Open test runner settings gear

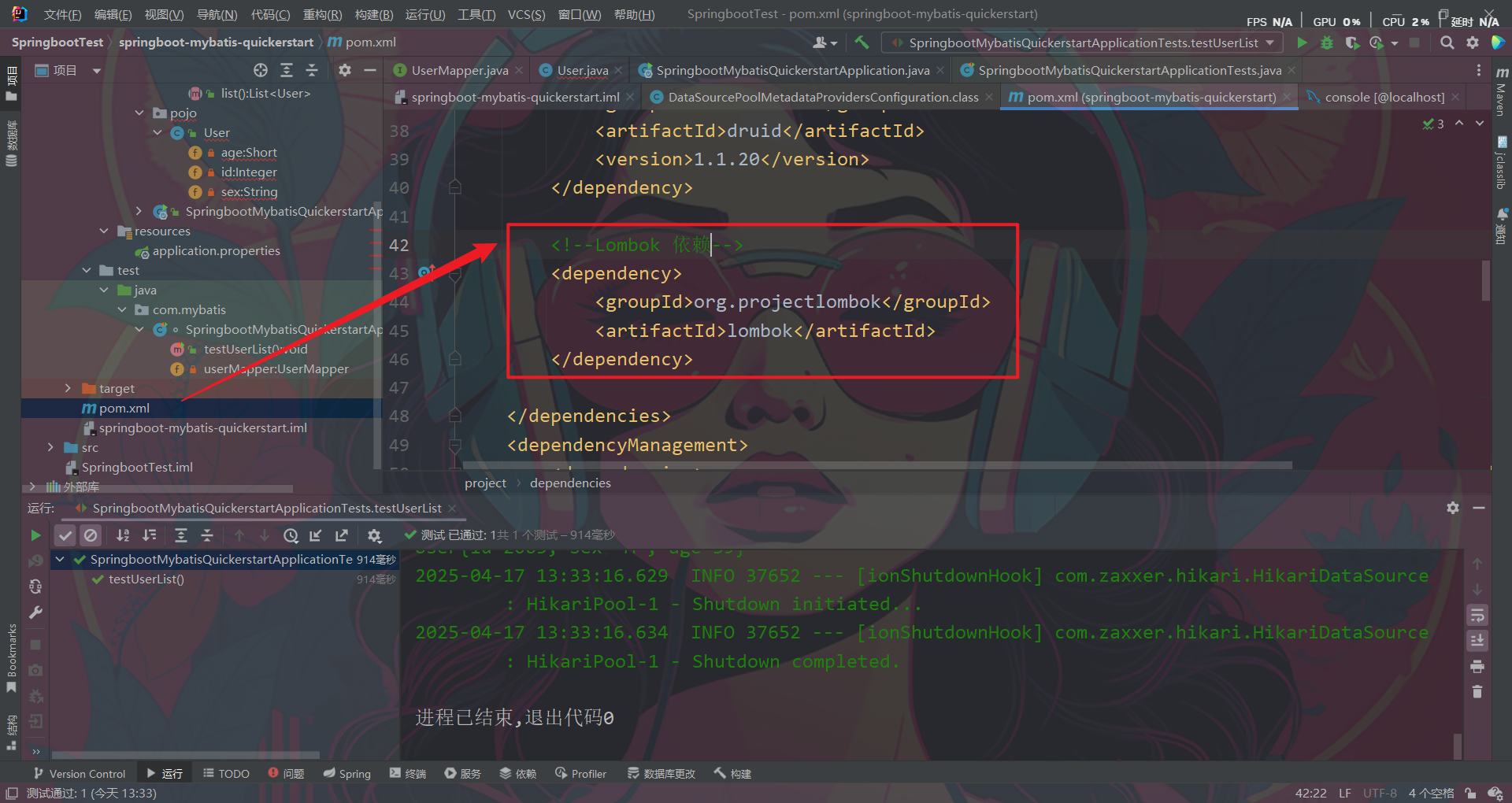[x=374, y=535]
